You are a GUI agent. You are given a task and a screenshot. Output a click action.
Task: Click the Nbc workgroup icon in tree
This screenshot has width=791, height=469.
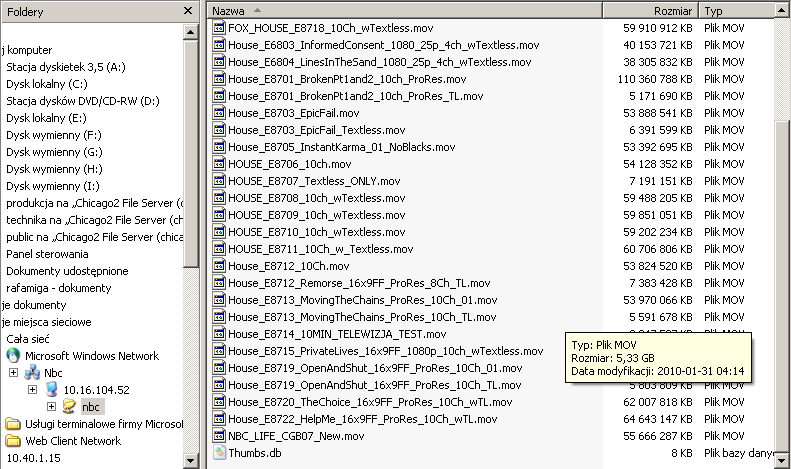[32, 373]
